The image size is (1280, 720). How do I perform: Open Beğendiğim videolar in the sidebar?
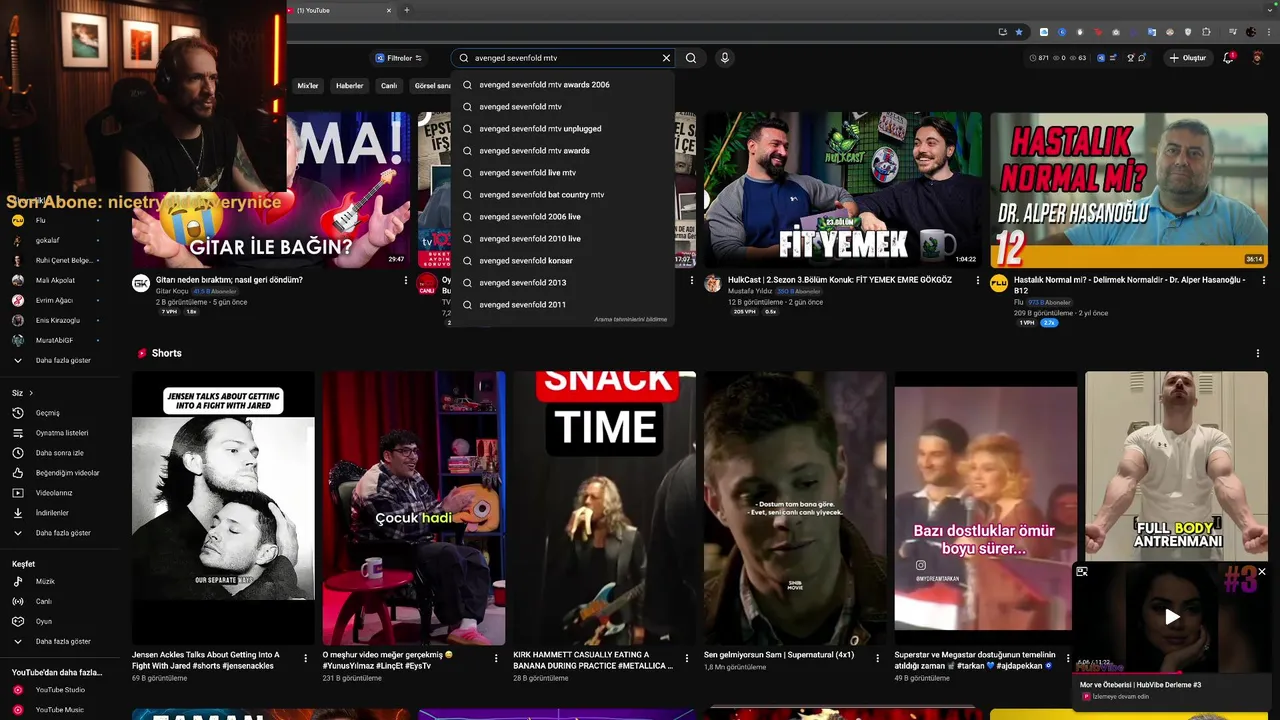click(x=60, y=473)
